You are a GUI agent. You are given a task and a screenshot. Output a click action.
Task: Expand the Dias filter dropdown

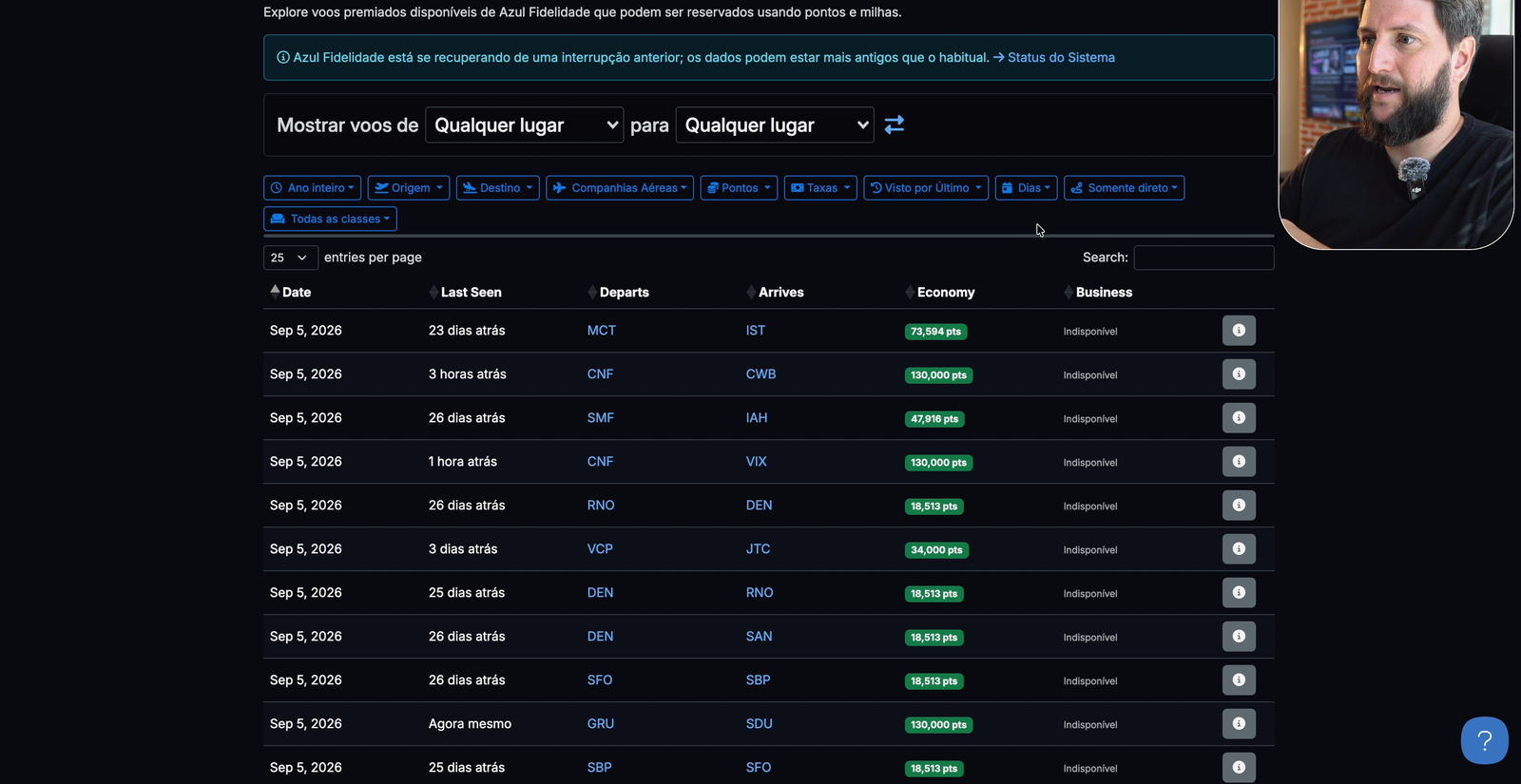[1026, 188]
